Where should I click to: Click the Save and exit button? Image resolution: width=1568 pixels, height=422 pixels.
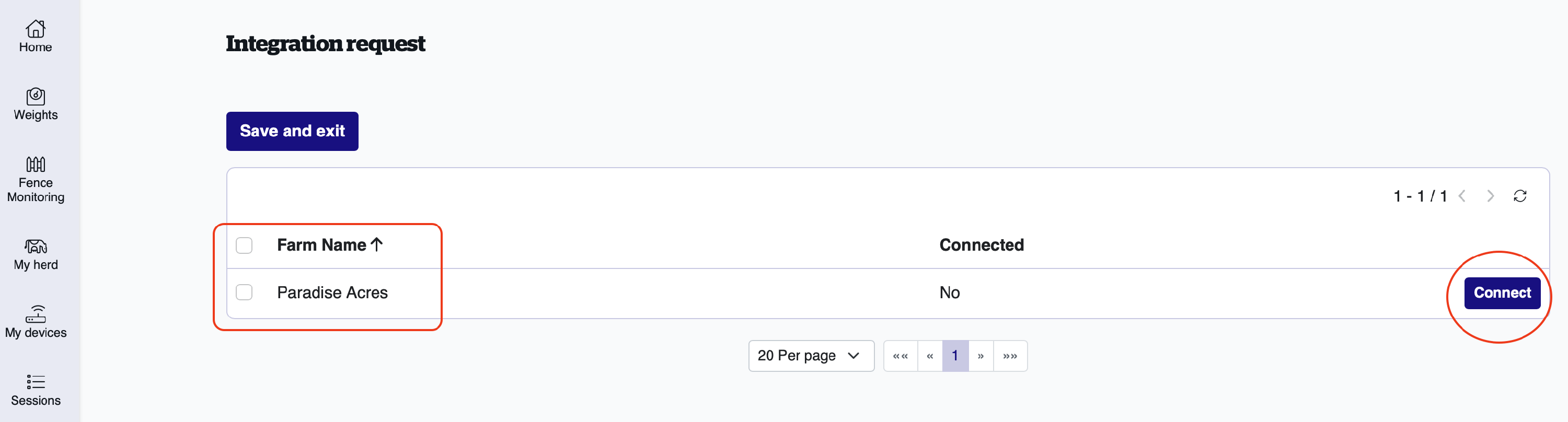(292, 131)
